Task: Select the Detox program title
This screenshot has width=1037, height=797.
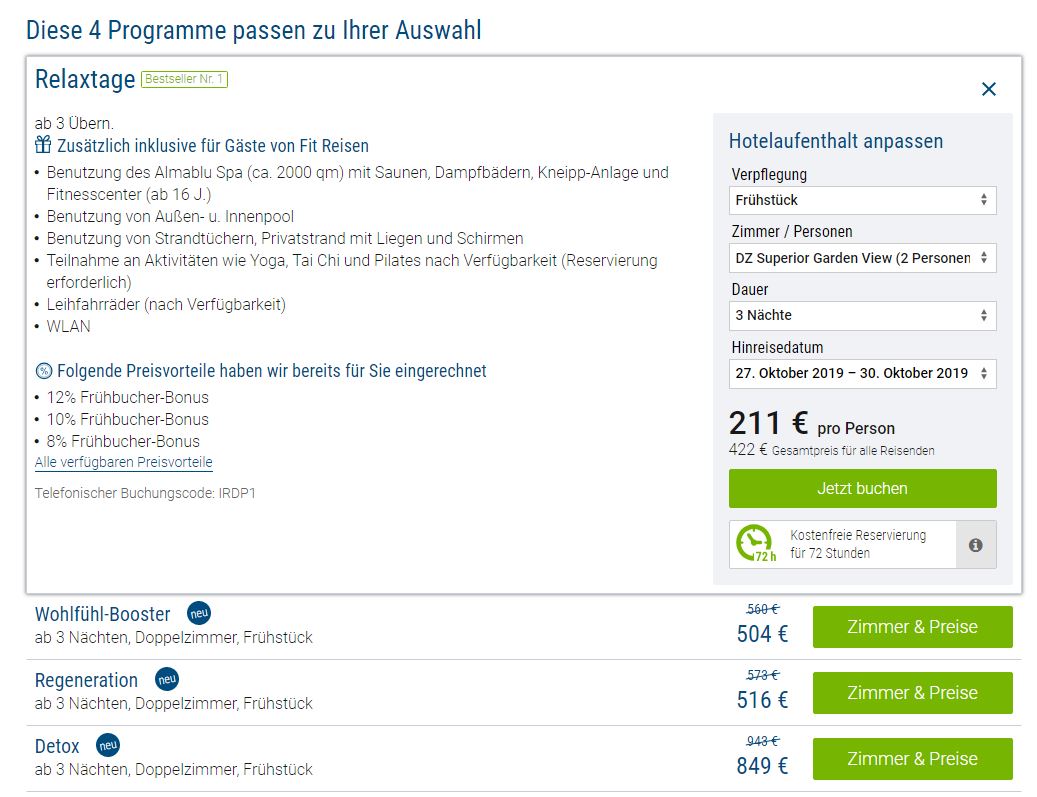Action: tap(57, 747)
